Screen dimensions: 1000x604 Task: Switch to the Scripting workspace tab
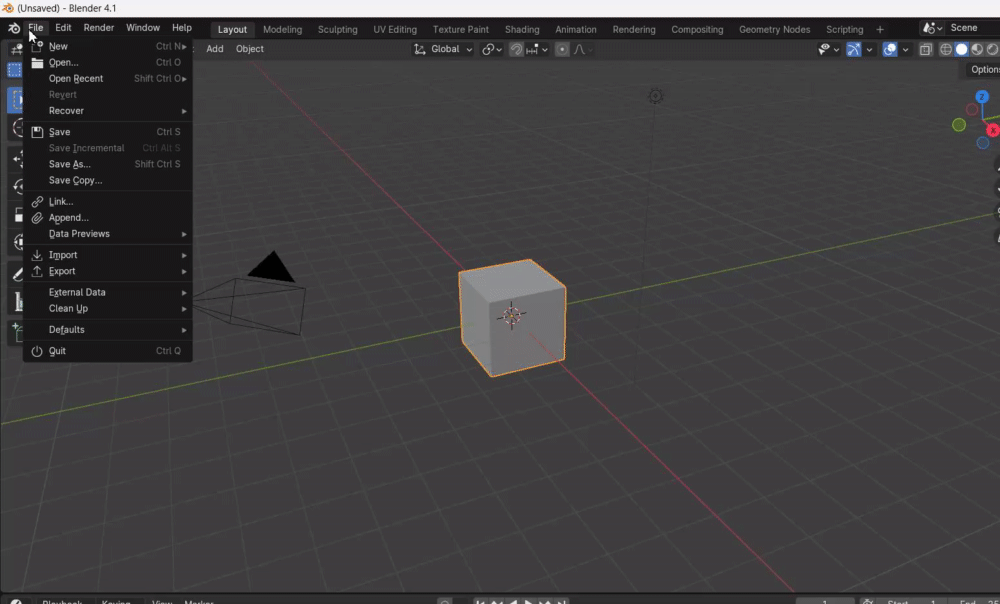844,29
